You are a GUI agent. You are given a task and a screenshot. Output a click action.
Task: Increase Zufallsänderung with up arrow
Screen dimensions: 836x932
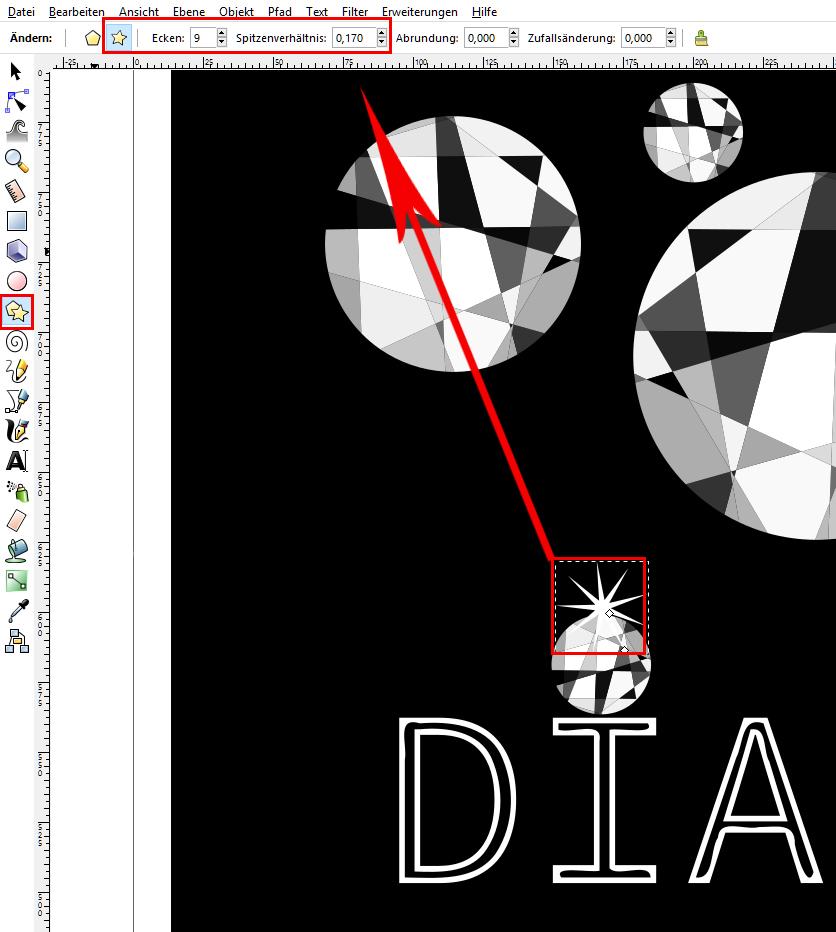pos(671,33)
